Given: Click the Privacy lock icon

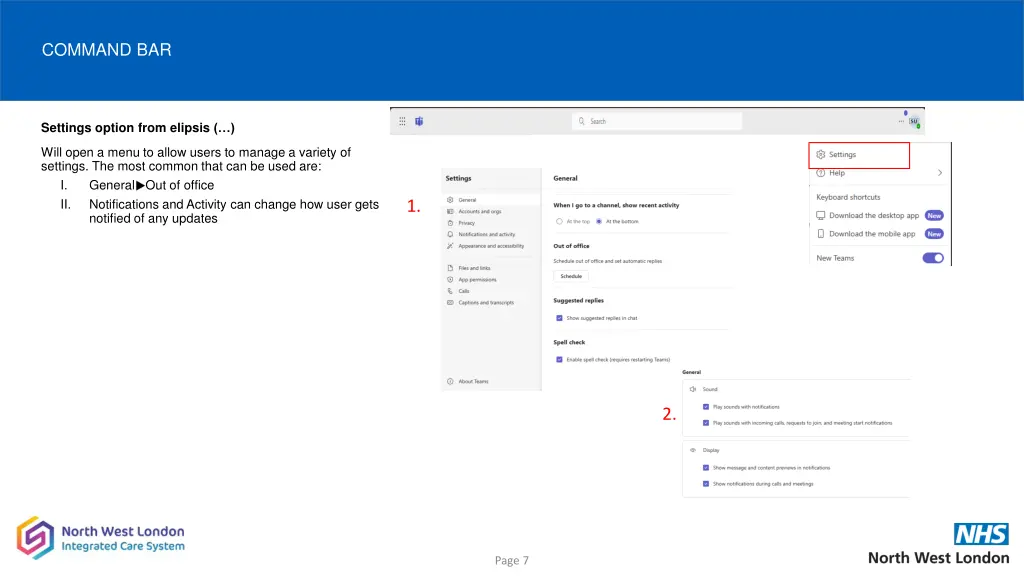Looking at the screenshot, I should [450, 223].
